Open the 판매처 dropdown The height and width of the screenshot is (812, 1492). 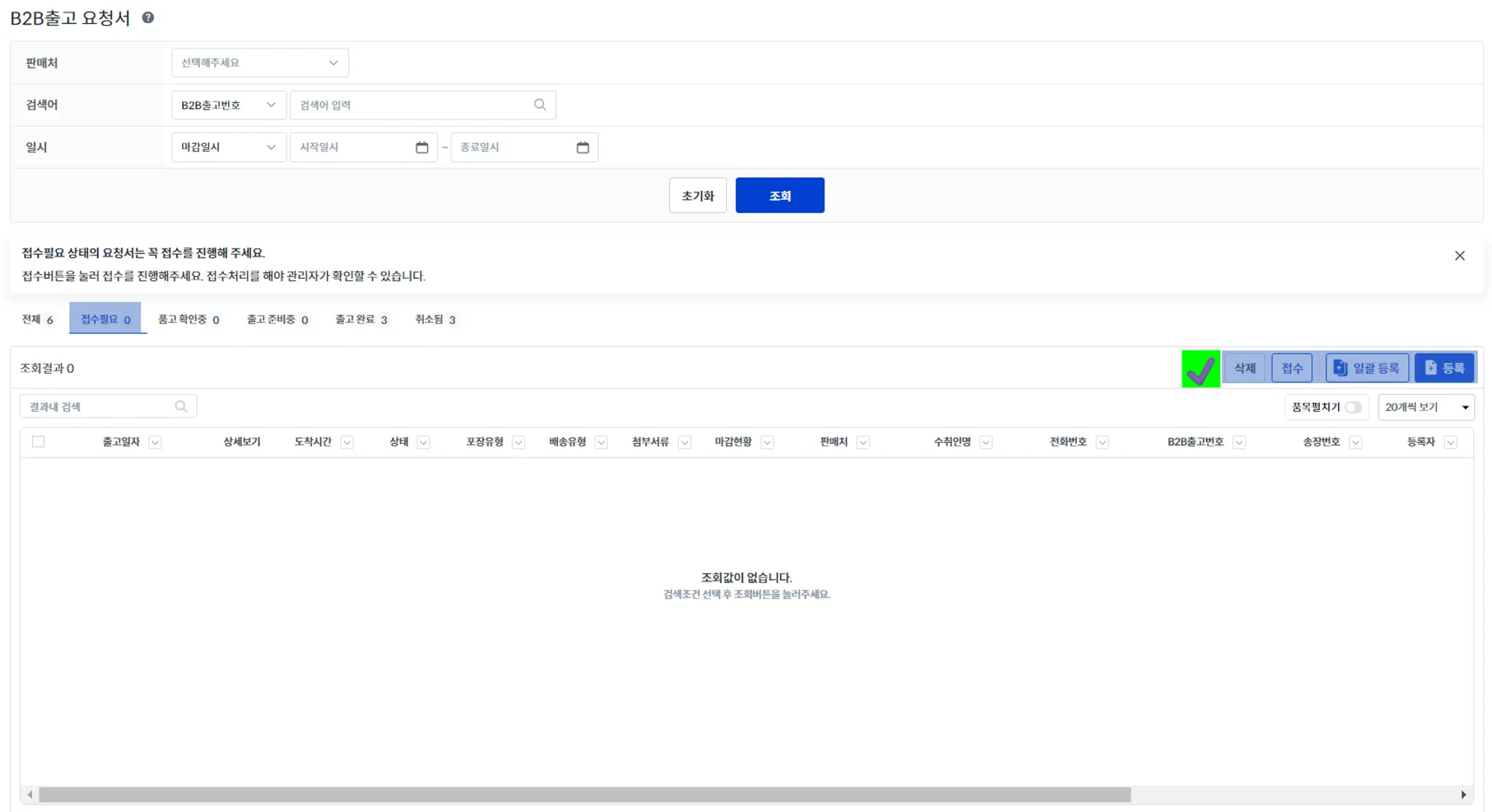point(260,63)
